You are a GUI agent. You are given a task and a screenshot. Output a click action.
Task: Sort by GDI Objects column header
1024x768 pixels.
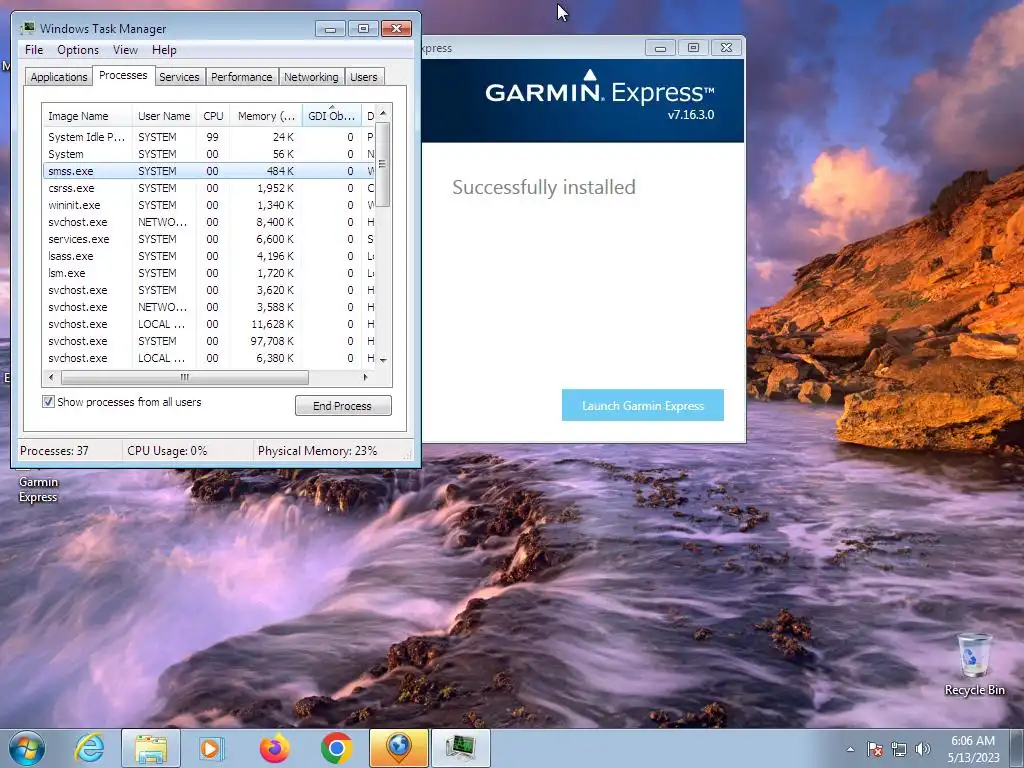tap(332, 116)
